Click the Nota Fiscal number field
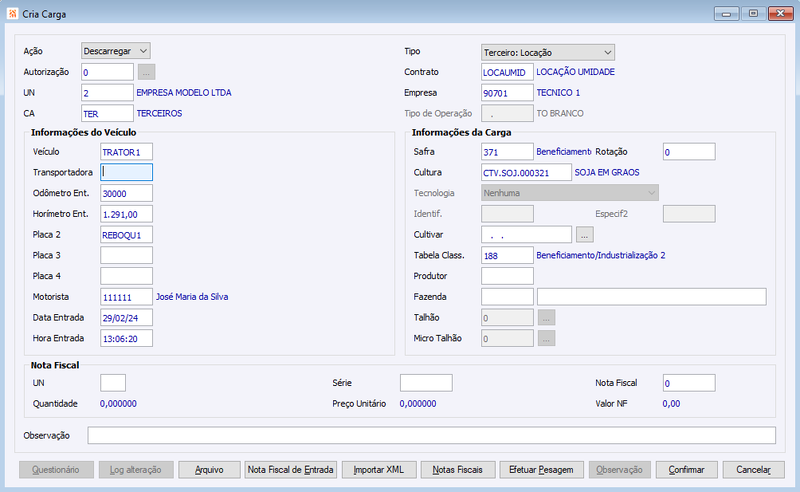This screenshot has width=800, height=492. coord(689,383)
